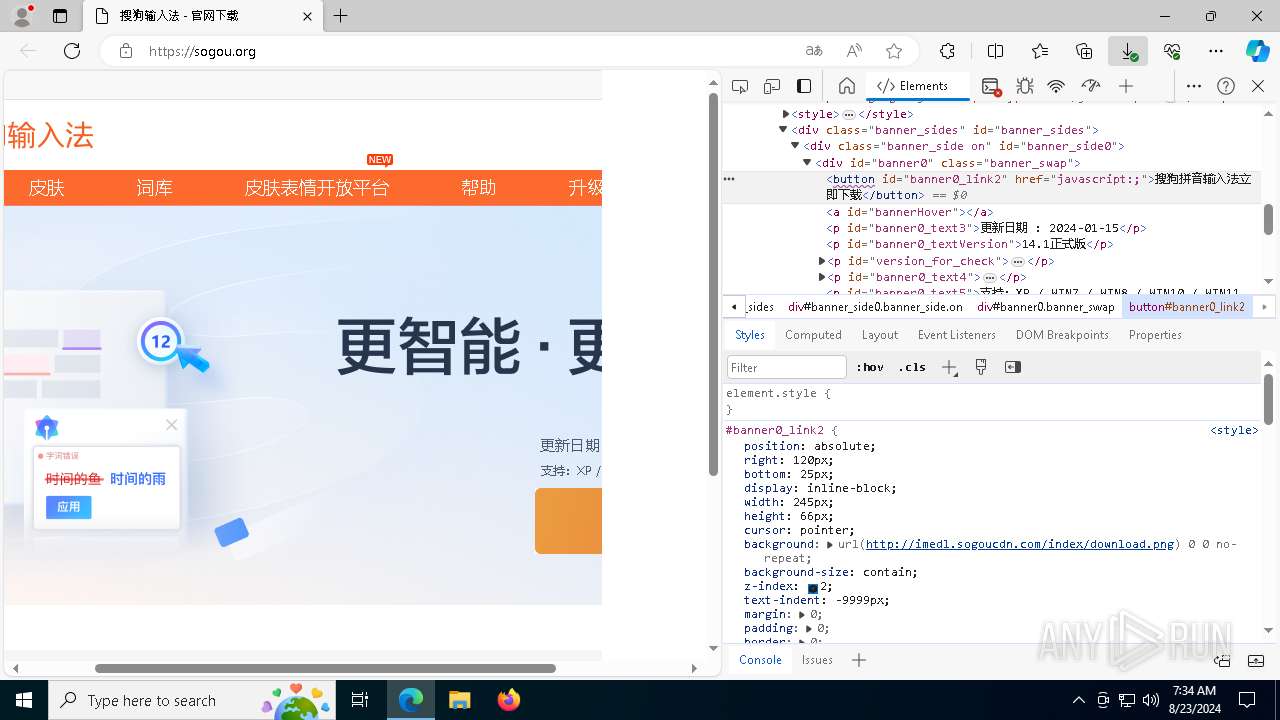The width and height of the screenshot is (1280, 720).
Task: Open browser Collections icon
Action: (x=1084, y=51)
